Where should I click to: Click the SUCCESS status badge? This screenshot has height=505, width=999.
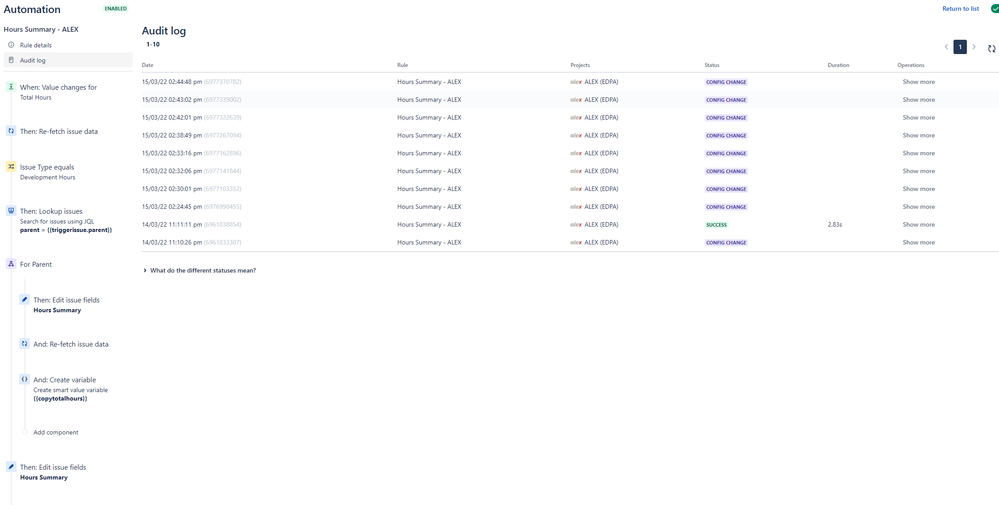[717, 225]
